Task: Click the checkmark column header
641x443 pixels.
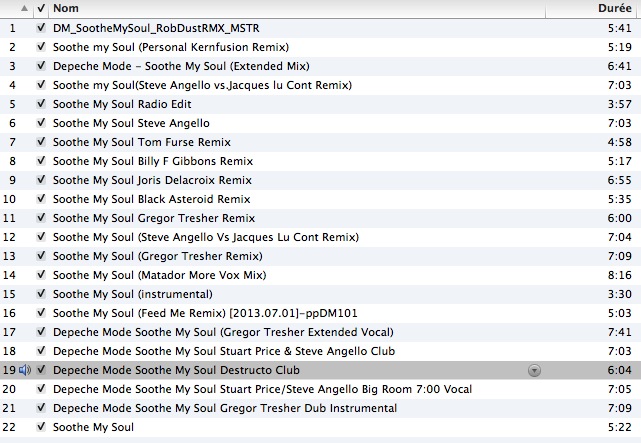Action: tap(41, 8)
